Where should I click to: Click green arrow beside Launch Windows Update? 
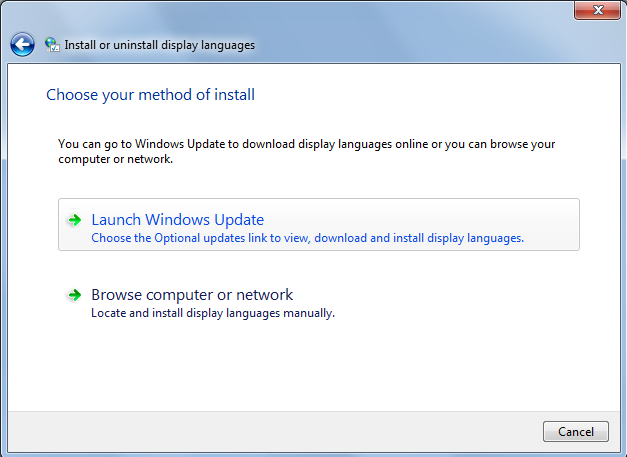pyautogui.click(x=75, y=220)
